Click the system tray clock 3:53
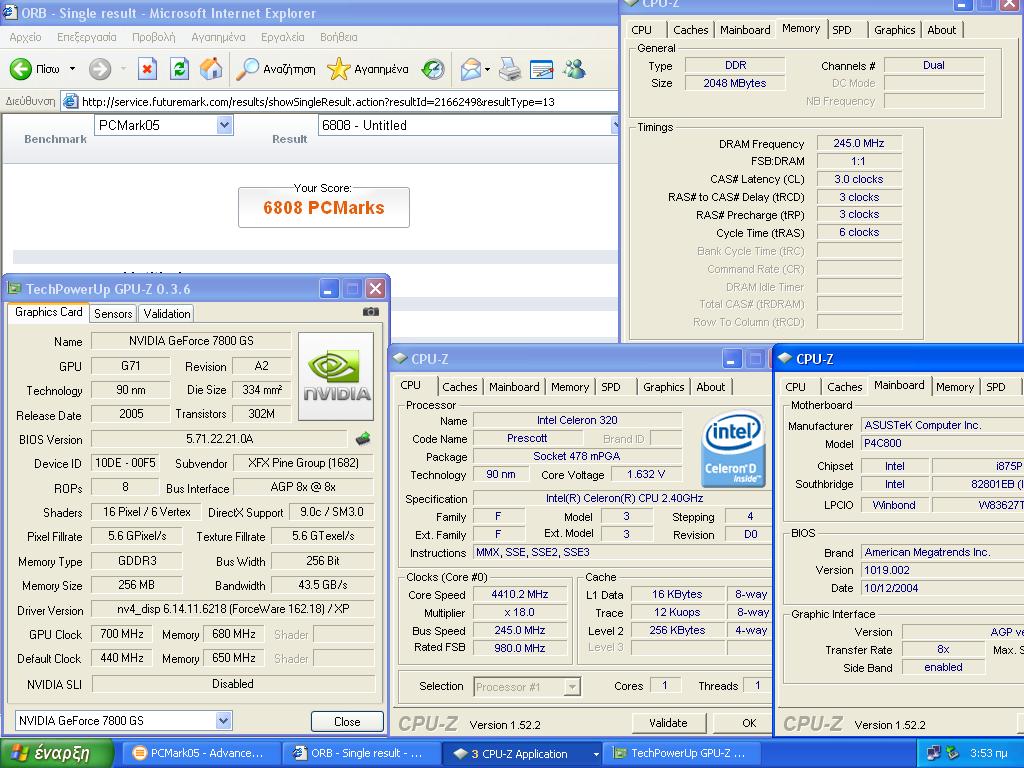Screen dimensions: 1024x768 pos(989,753)
